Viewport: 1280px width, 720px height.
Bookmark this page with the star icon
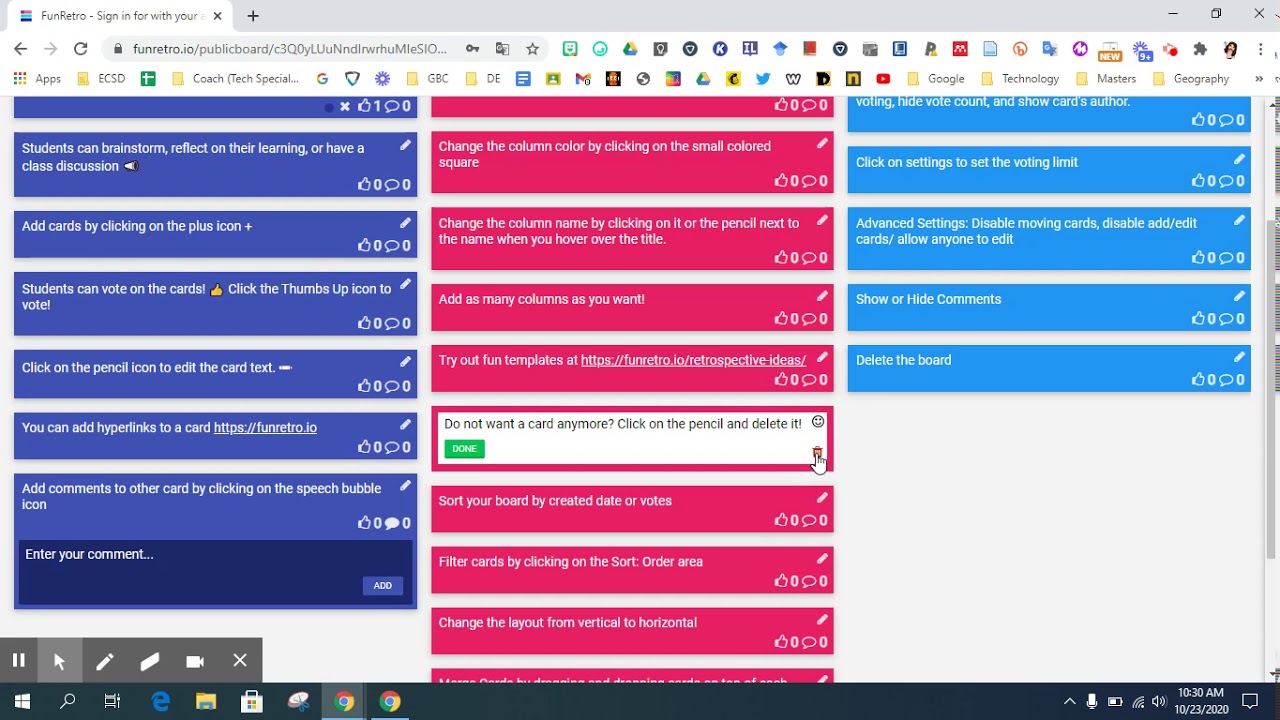pyautogui.click(x=533, y=49)
